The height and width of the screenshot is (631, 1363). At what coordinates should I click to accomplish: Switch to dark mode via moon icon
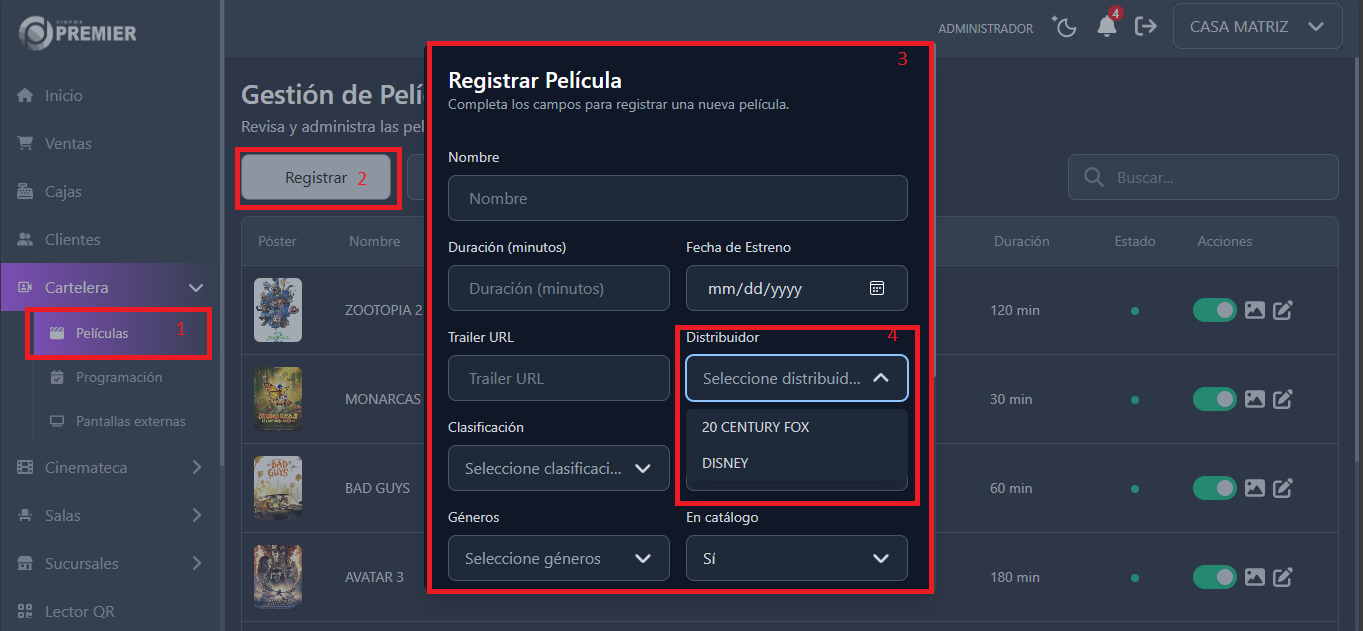click(x=1064, y=27)
